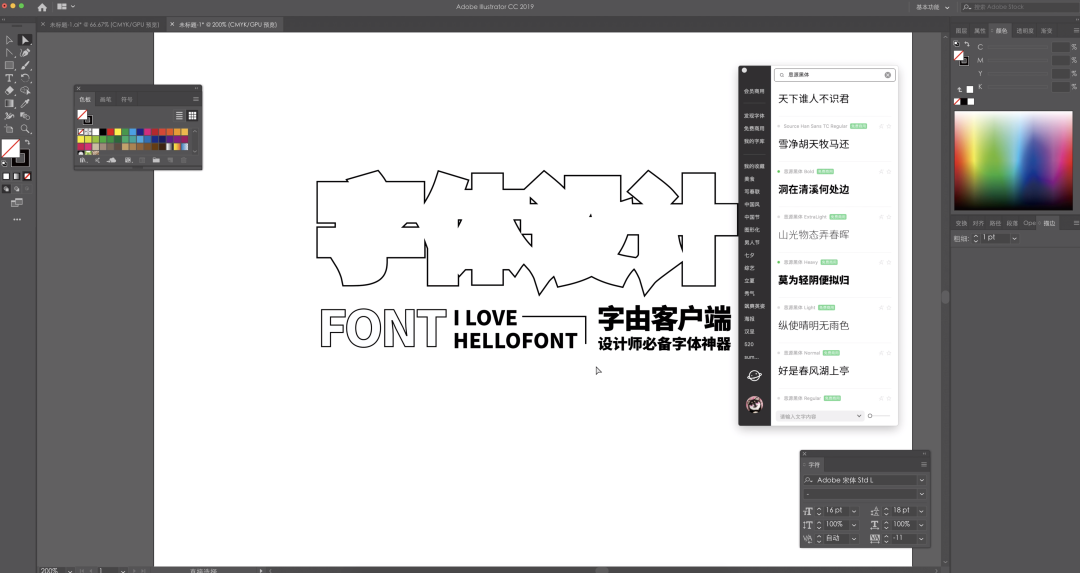Click the Adobe Stock search field

point(1020,7)
